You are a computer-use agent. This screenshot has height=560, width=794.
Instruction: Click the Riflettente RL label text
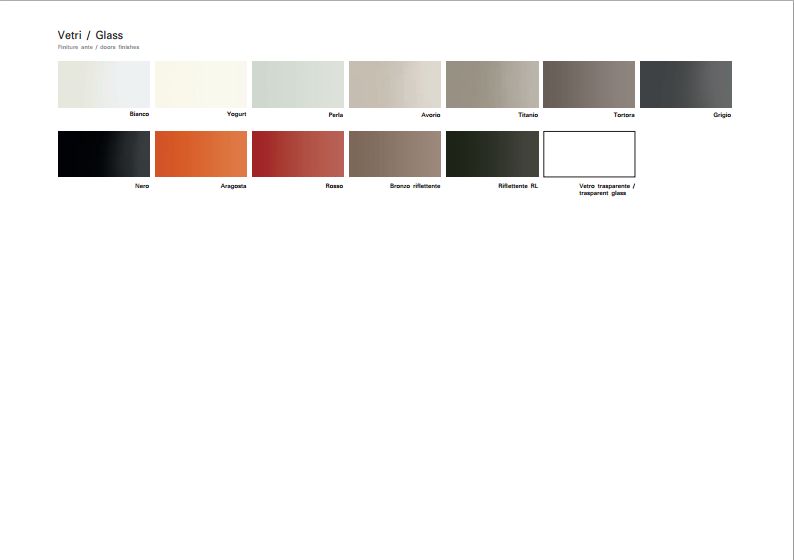pyautogui.click(x=518, y=186)
